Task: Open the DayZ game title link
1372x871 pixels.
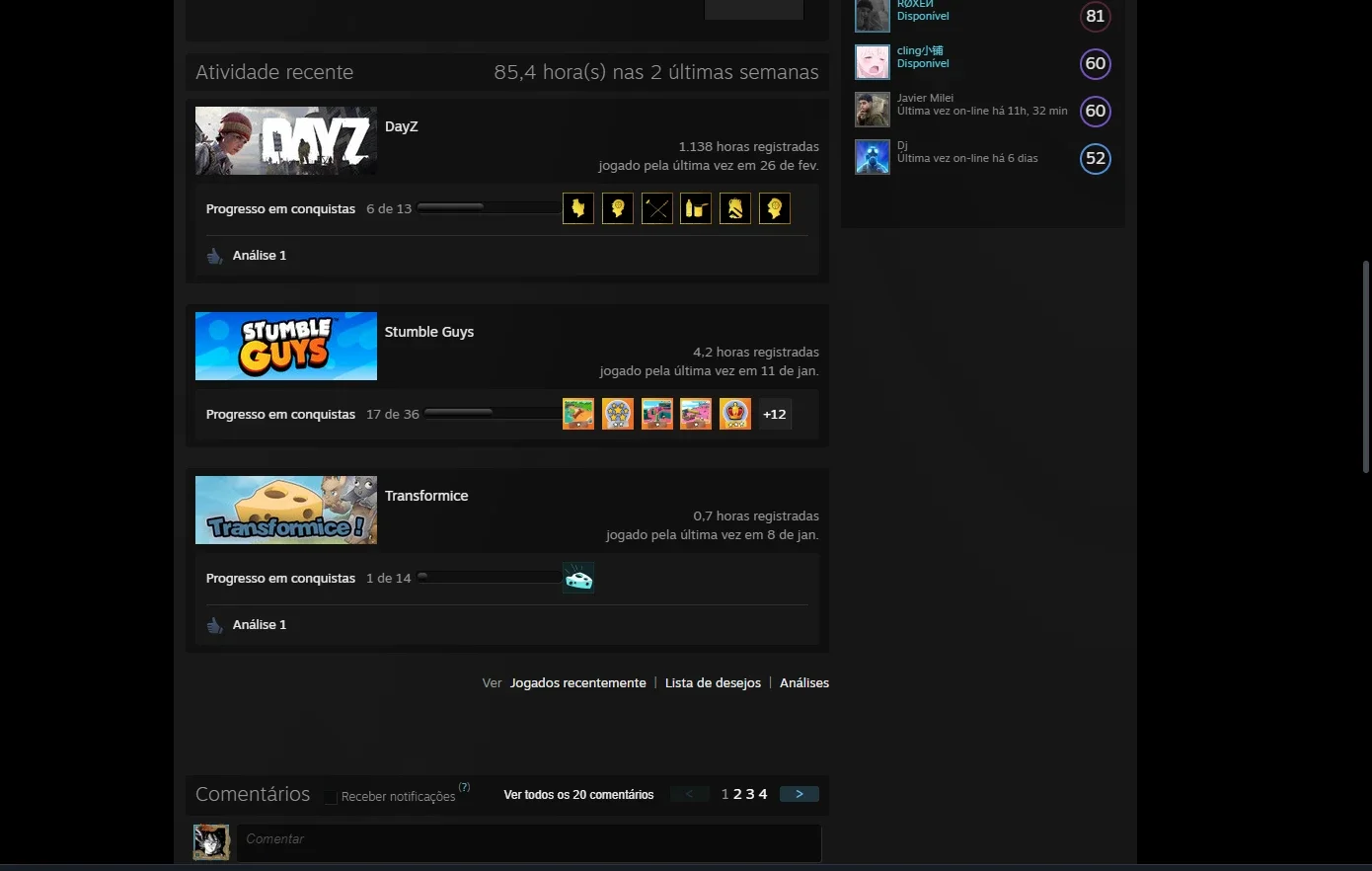Action: 402,126
